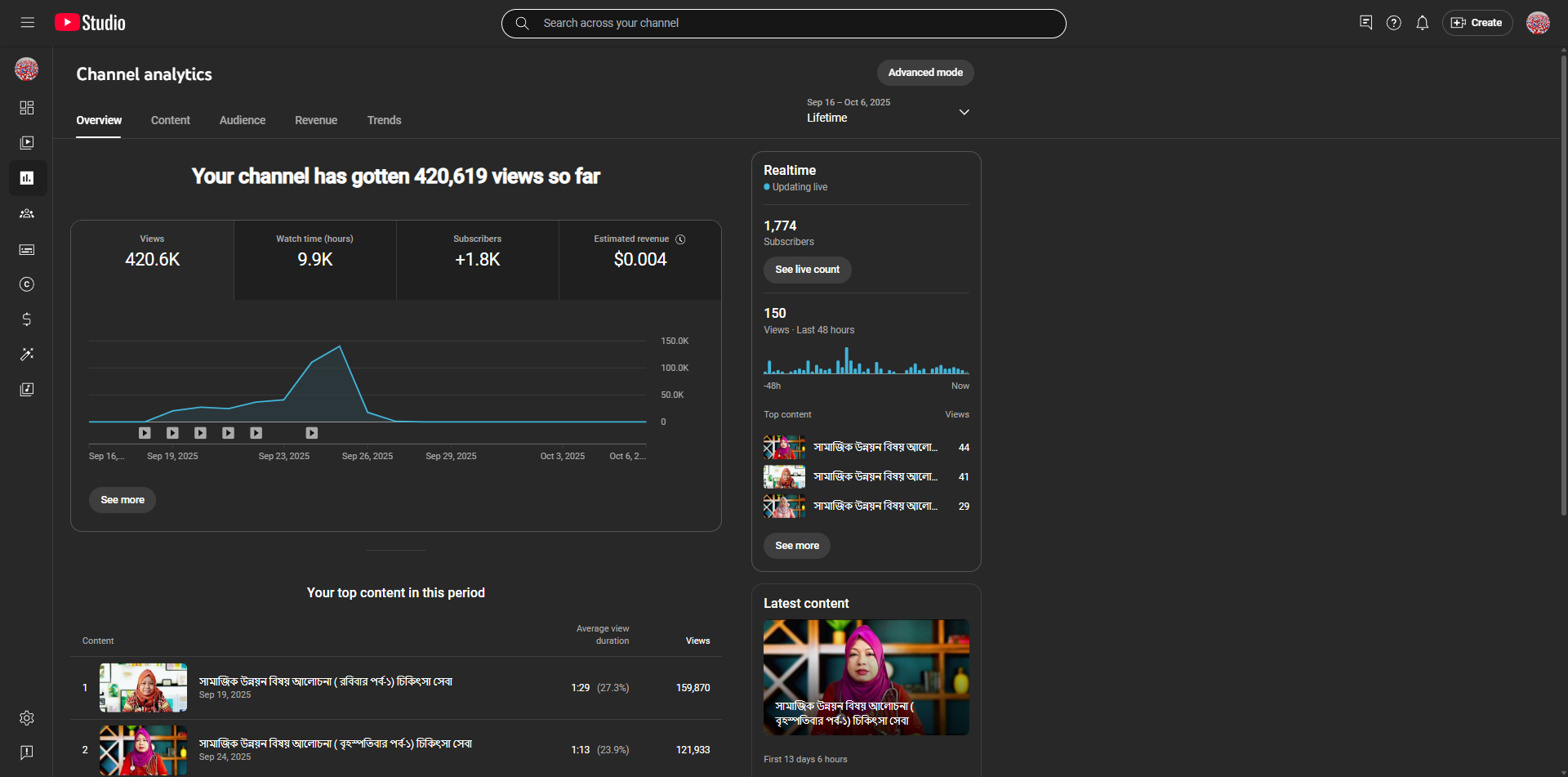Select the Estimated revenue metric card

[639, 259]
